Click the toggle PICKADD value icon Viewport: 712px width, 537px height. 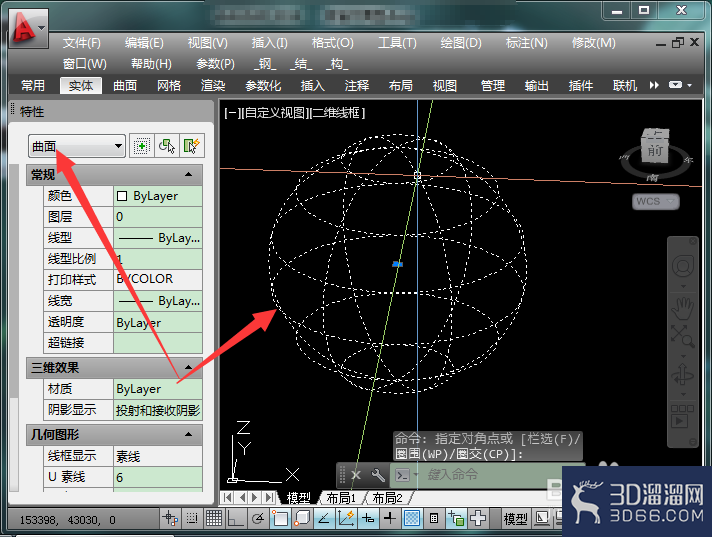point(141,146)
